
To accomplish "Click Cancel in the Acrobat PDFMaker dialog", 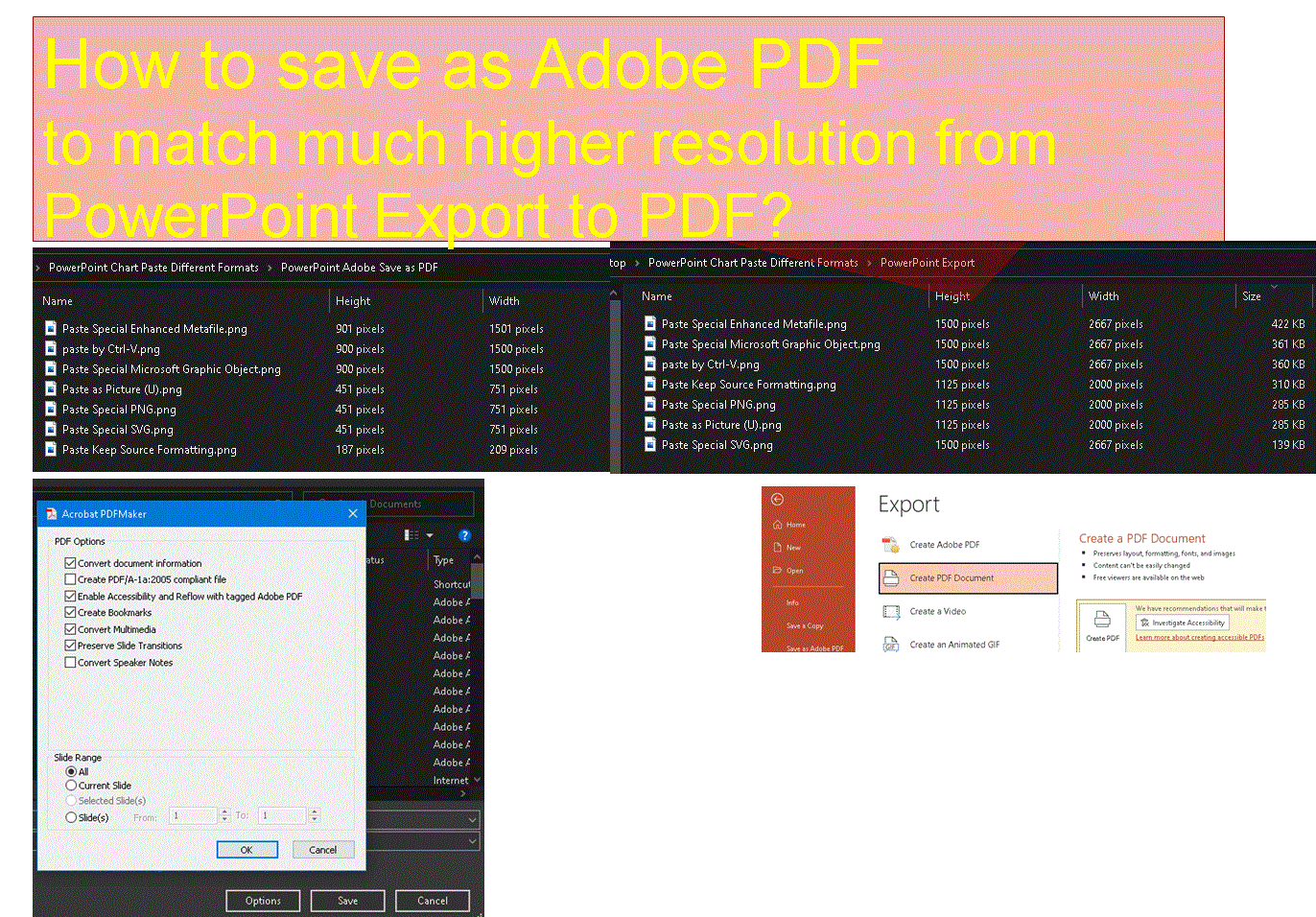I will pyautogui.click(x=323, y=850).
